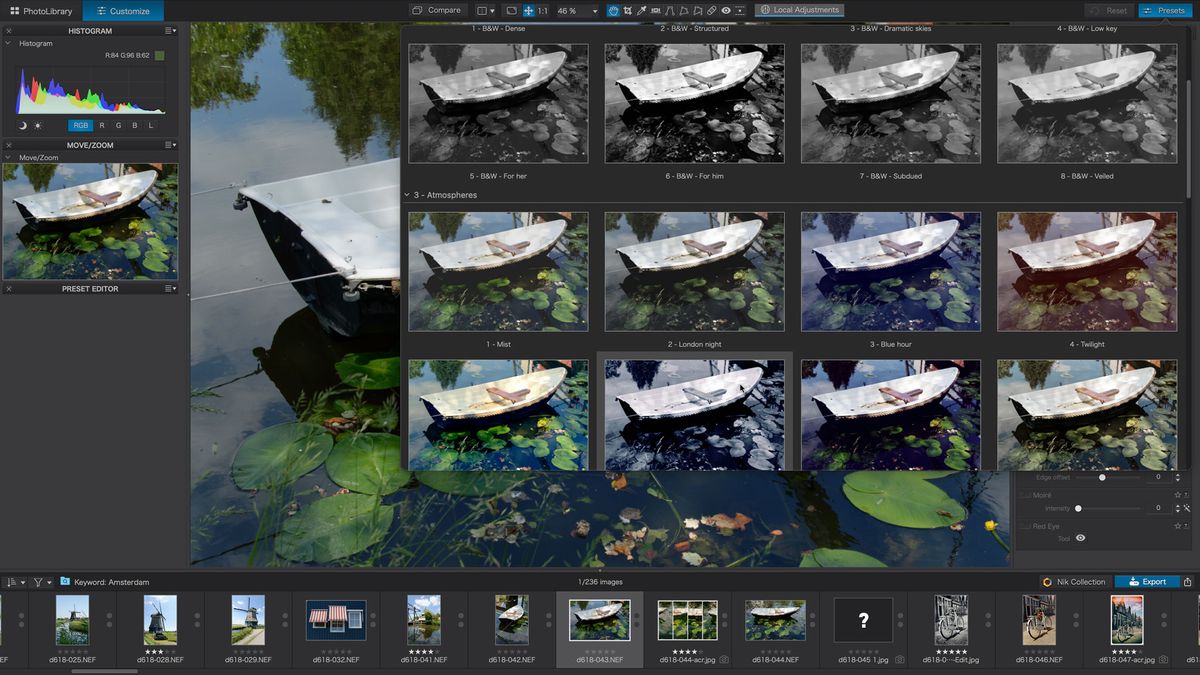Switch to the PhotoLibrary tab

(41, 11)
